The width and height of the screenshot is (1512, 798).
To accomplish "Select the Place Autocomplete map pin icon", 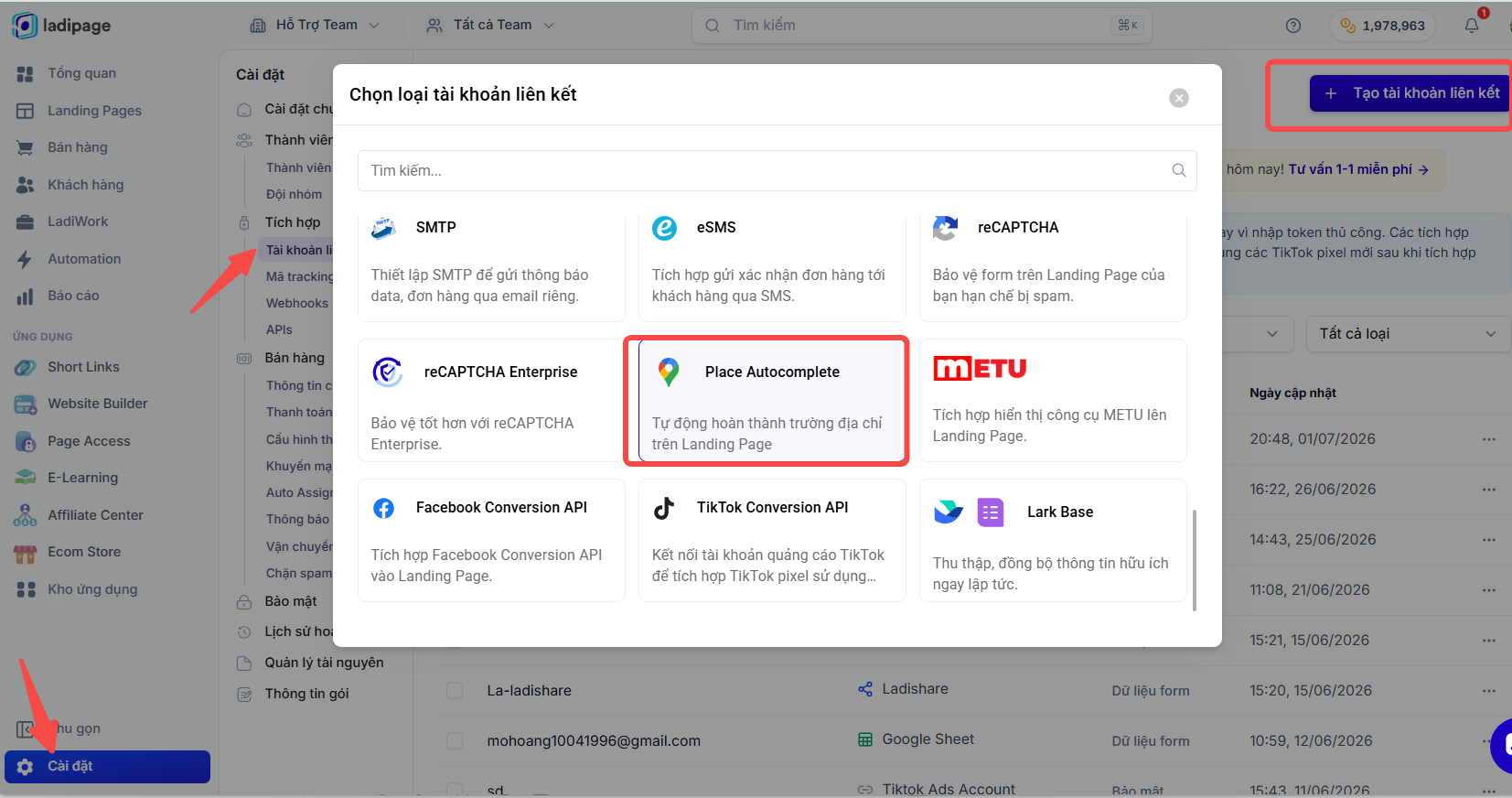I will (669, 372).
